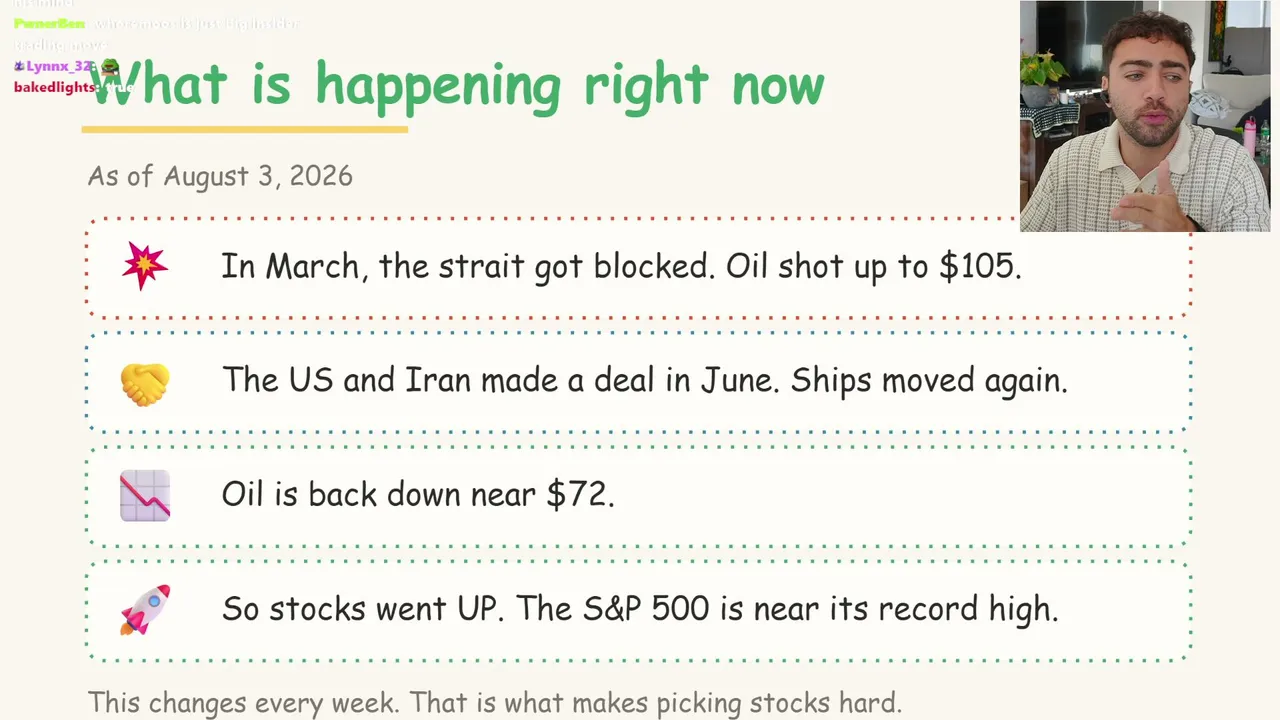Click the 'Oil is back down near $72' text

pyautogui.click(x=417, y=494)
